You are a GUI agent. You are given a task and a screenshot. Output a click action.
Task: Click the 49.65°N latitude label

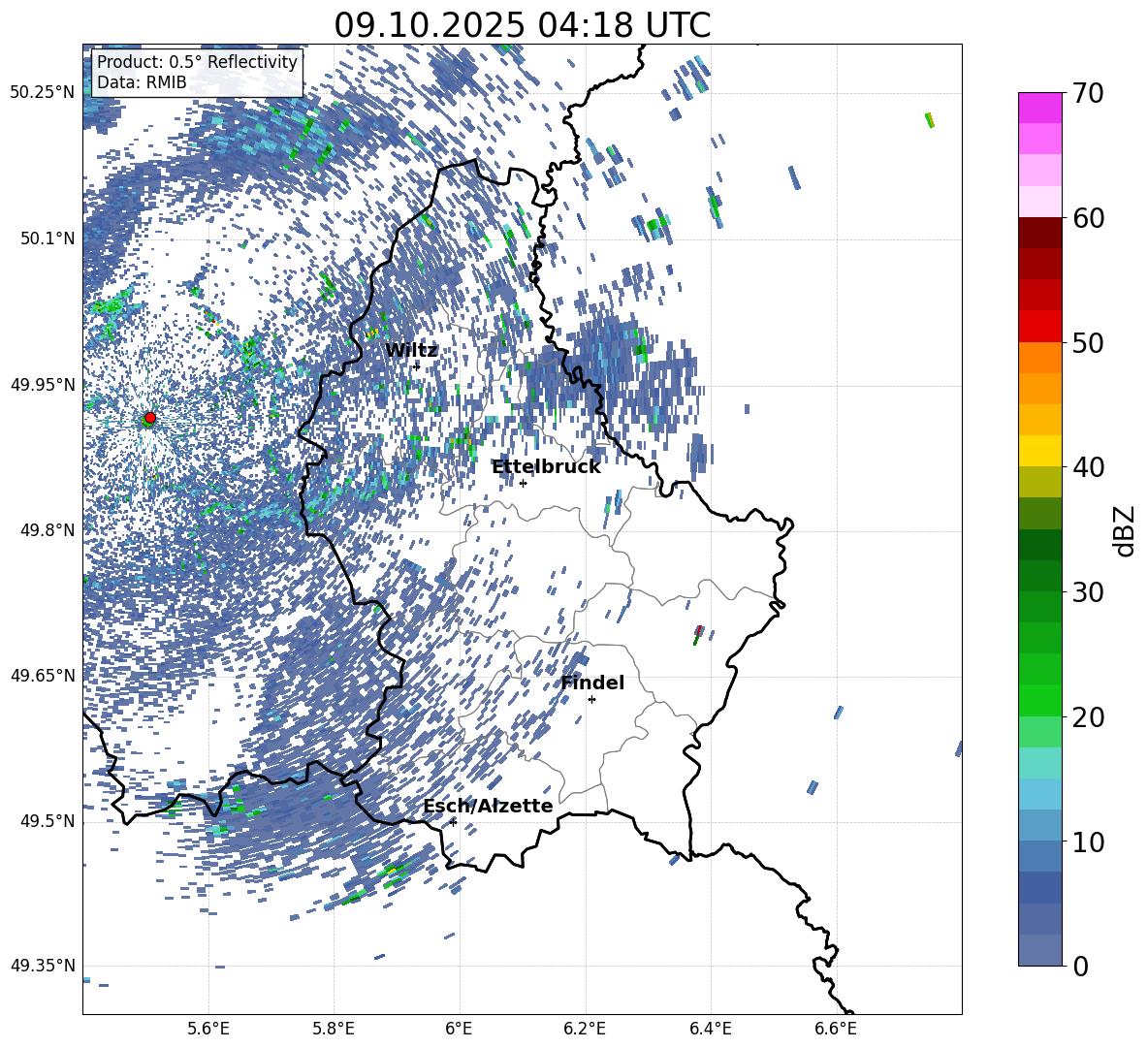pyautogui.click(x=43, y=676)
